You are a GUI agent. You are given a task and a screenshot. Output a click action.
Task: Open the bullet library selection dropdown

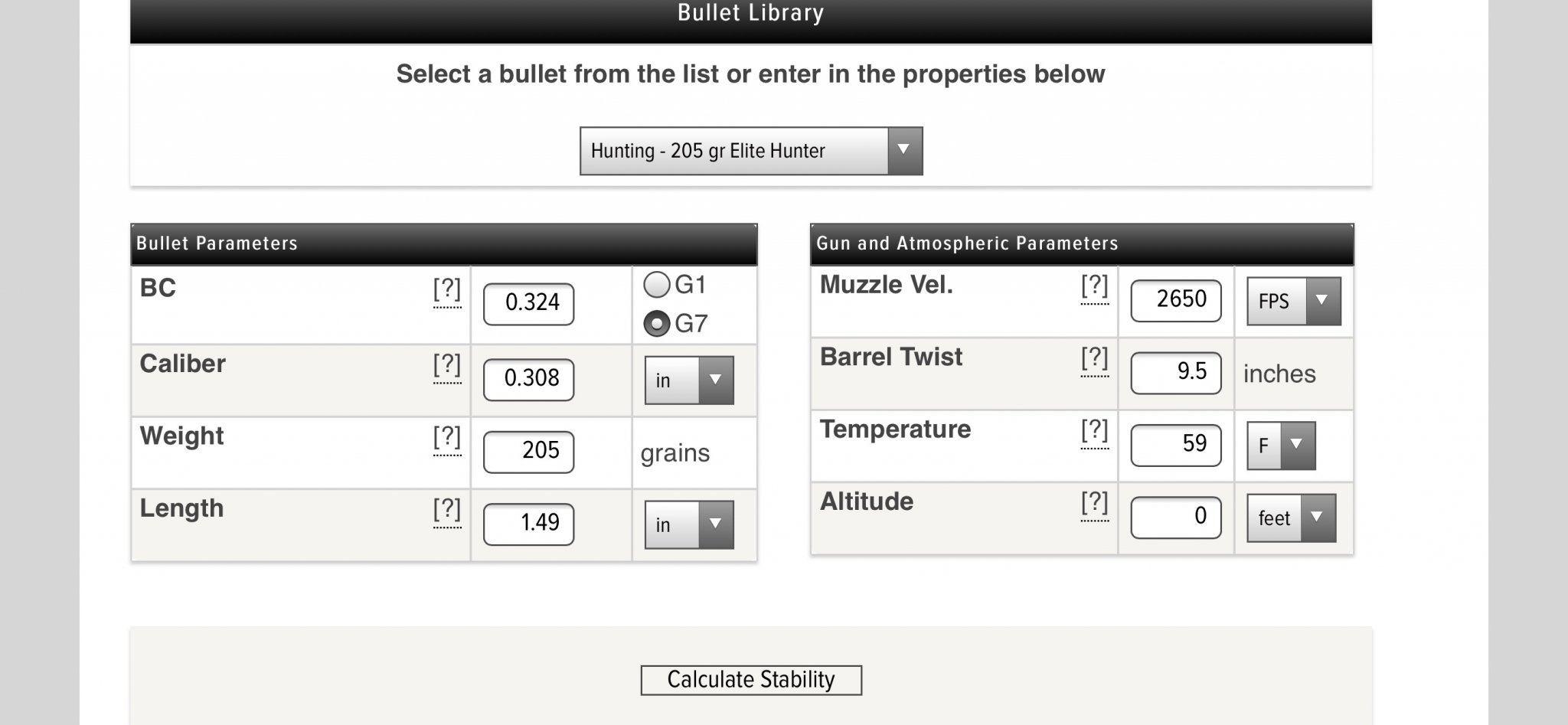coord(750,151)
